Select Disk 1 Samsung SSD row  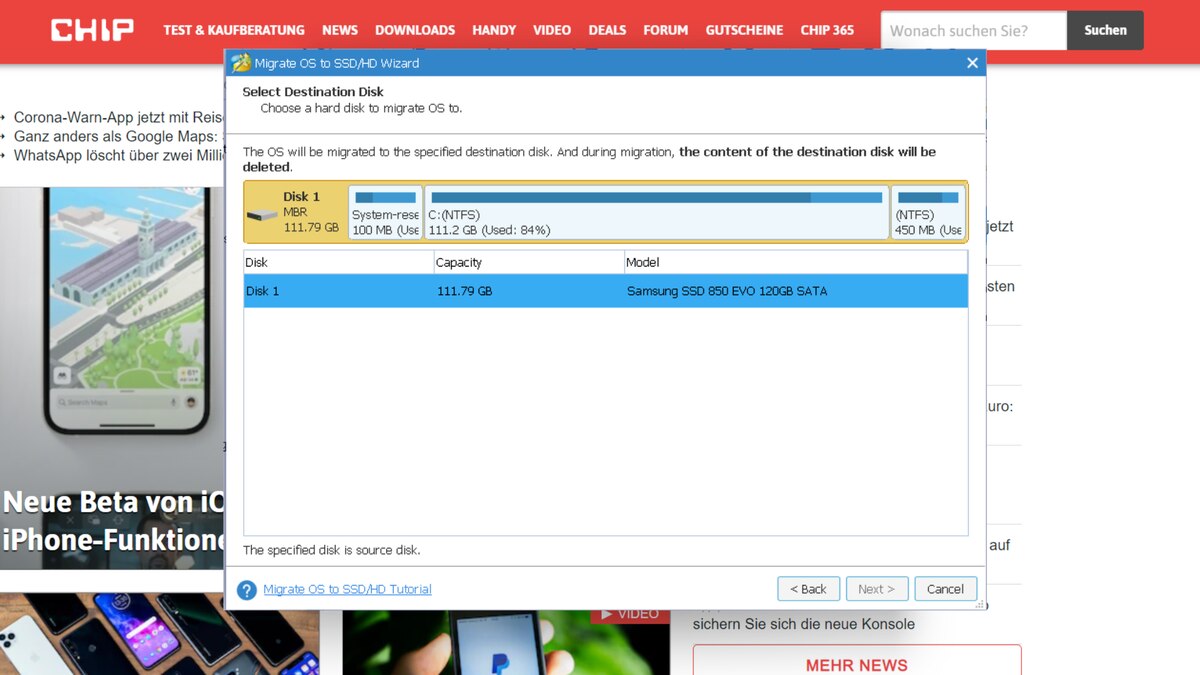coord(605,292)
